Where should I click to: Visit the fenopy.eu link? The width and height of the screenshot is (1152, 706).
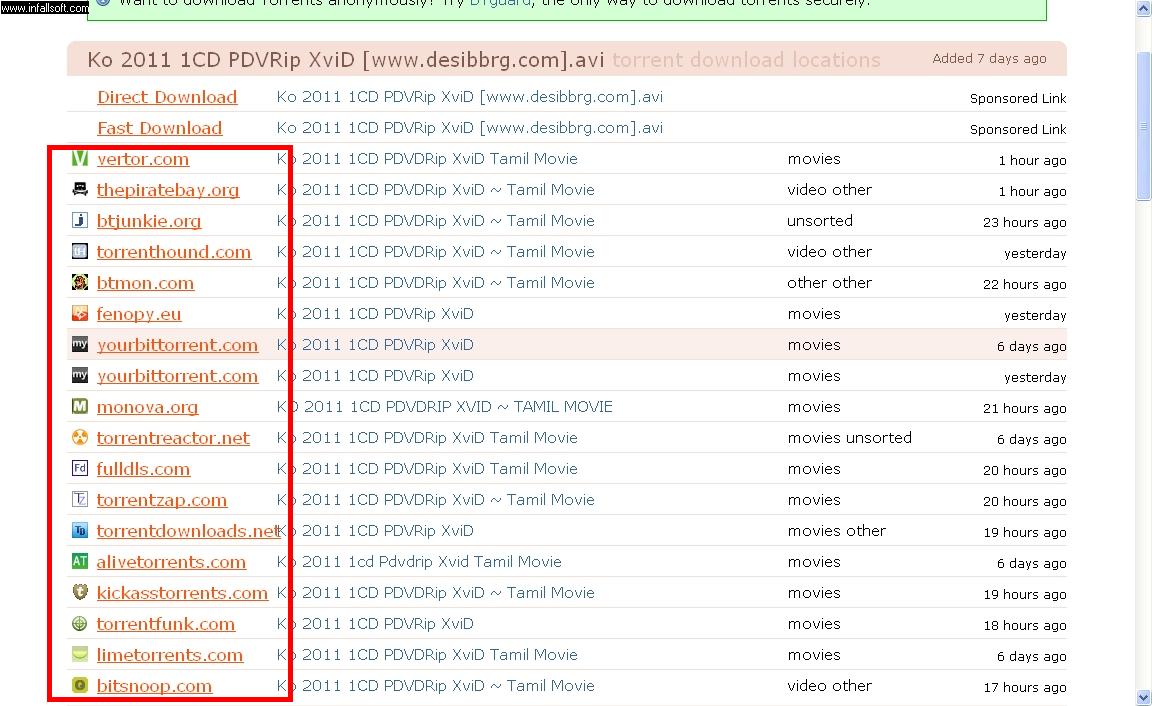pyautogui.click(x=138, y=314)
